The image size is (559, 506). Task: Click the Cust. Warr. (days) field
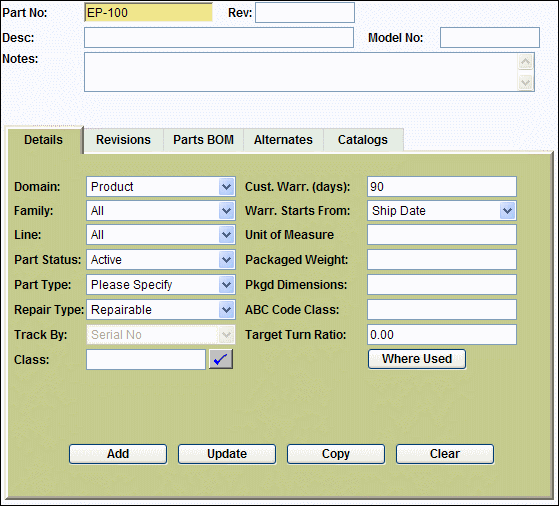pyautogui.click(x=442, y=186)
